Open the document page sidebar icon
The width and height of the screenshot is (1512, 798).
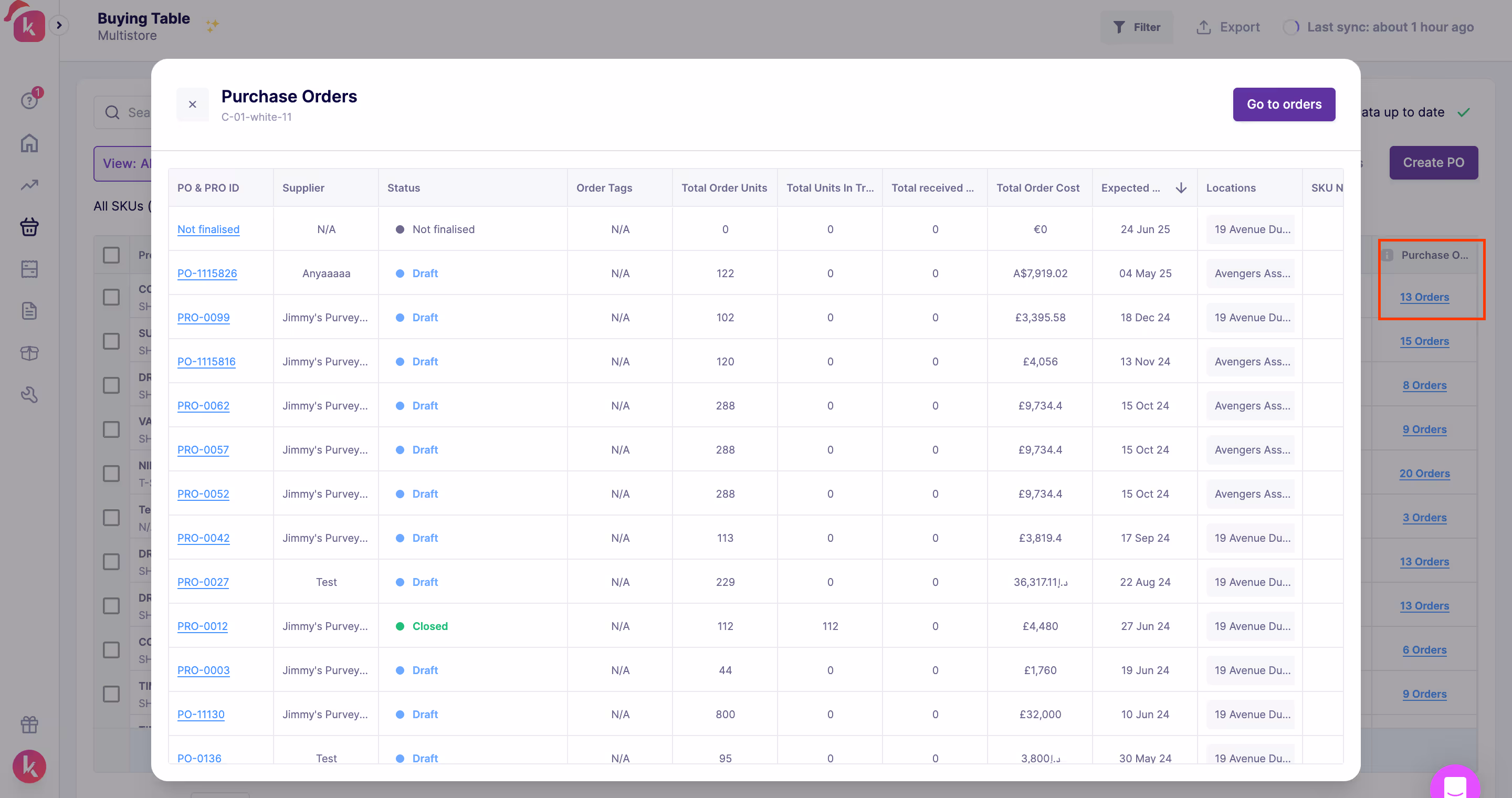29,311
